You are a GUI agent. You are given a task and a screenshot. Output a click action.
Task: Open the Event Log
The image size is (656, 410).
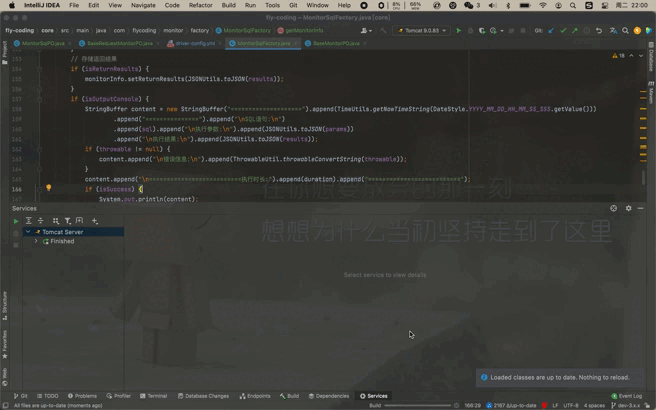tap(627, 396)
